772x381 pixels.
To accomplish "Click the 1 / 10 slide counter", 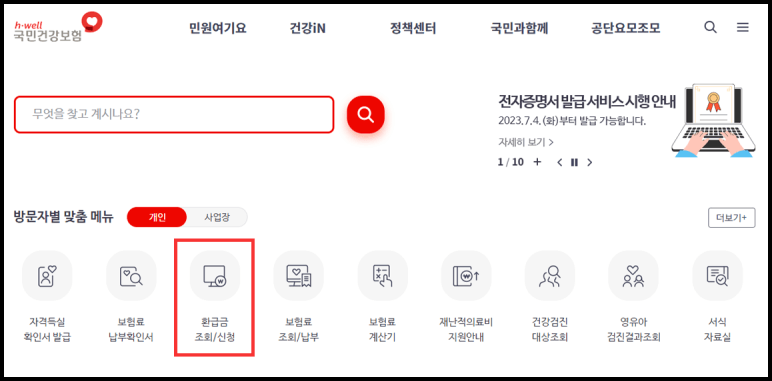I will (x=511, y=162).
